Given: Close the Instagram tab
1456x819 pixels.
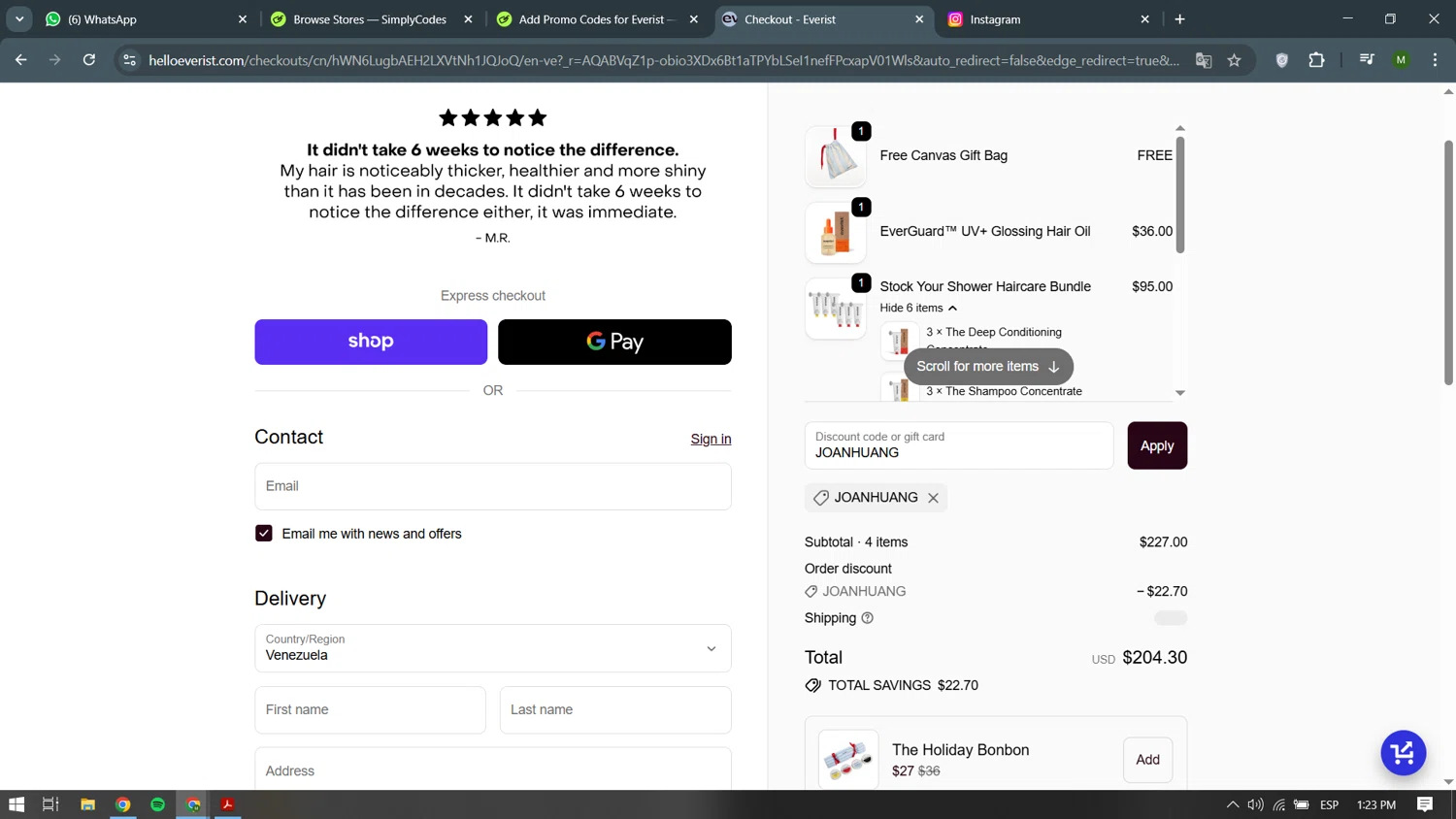Looking at the screenshot, I should pos(1144,19).
